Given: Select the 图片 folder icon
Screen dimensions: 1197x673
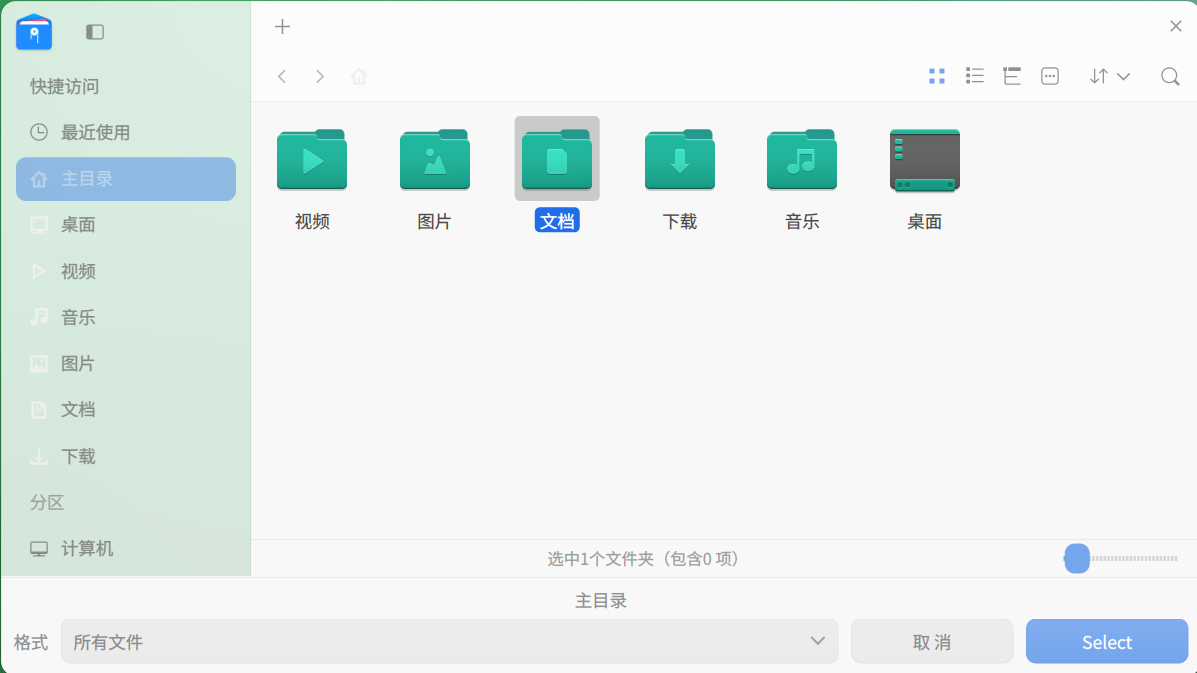Looking at the screenshot, I should coord(434,159).
